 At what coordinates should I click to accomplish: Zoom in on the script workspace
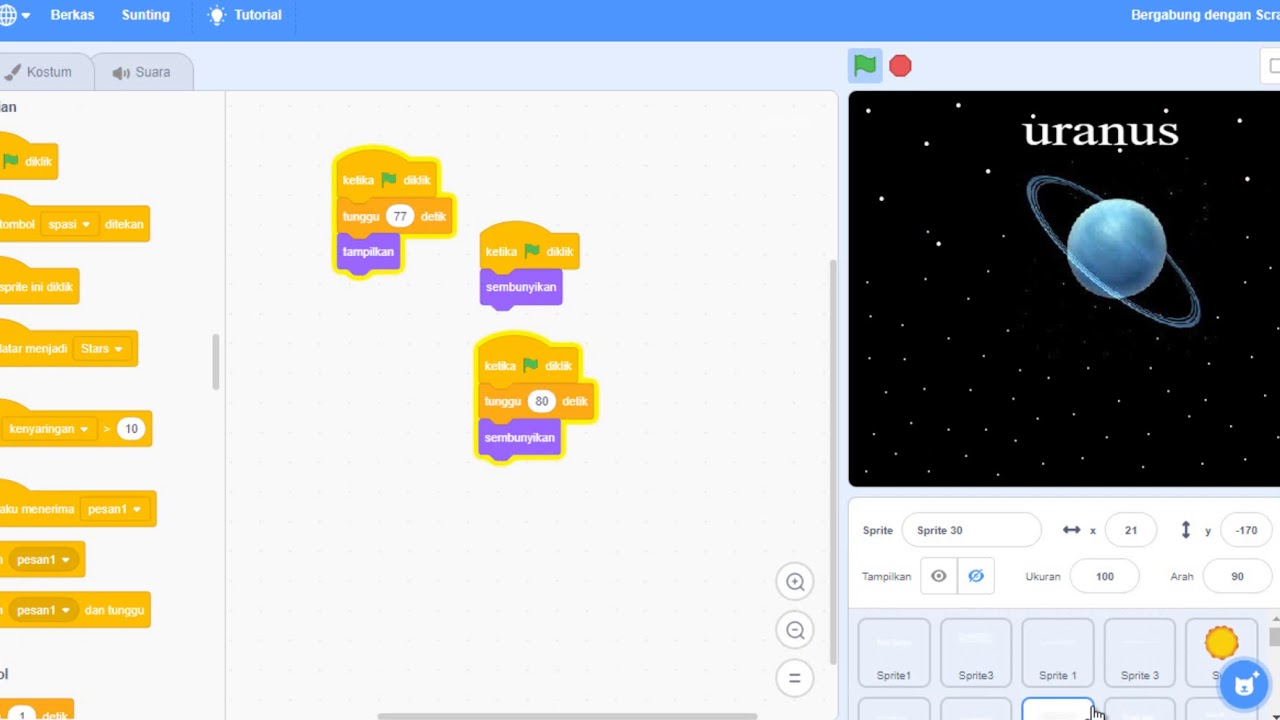click(795, 582)
